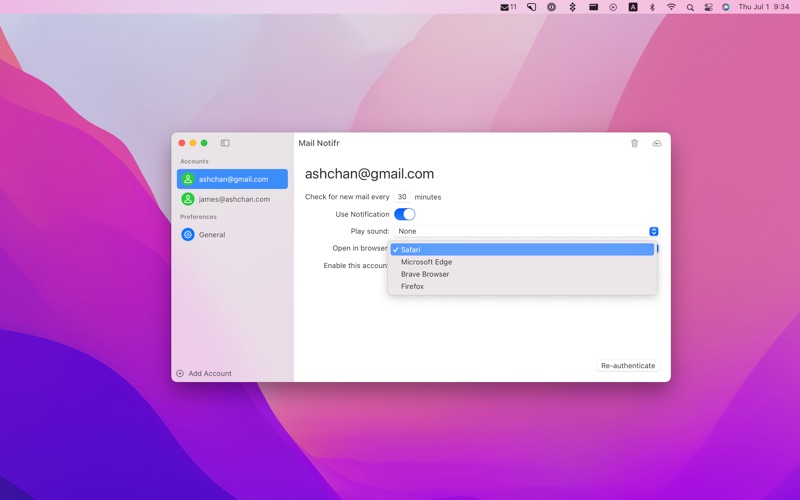The image size is (800, 500).
Task: Choose Brave Browser from the browser menu
Action: 522,274
